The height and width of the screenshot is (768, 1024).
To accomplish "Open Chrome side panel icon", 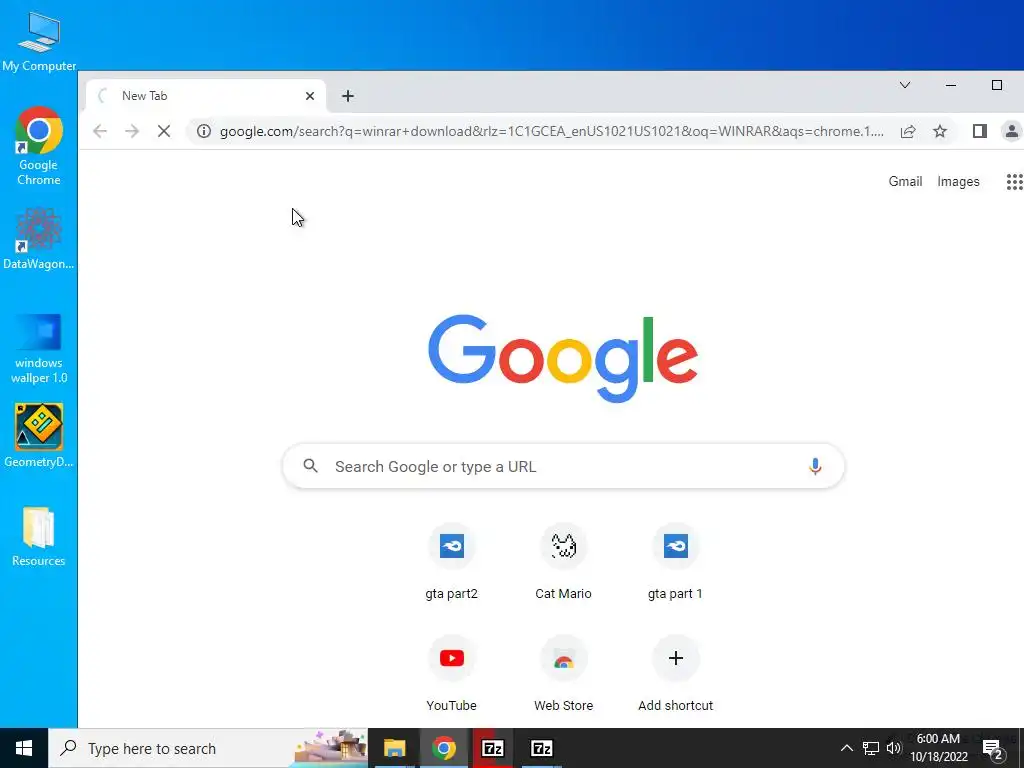I will pyautogui.click(x=980, y=131).
